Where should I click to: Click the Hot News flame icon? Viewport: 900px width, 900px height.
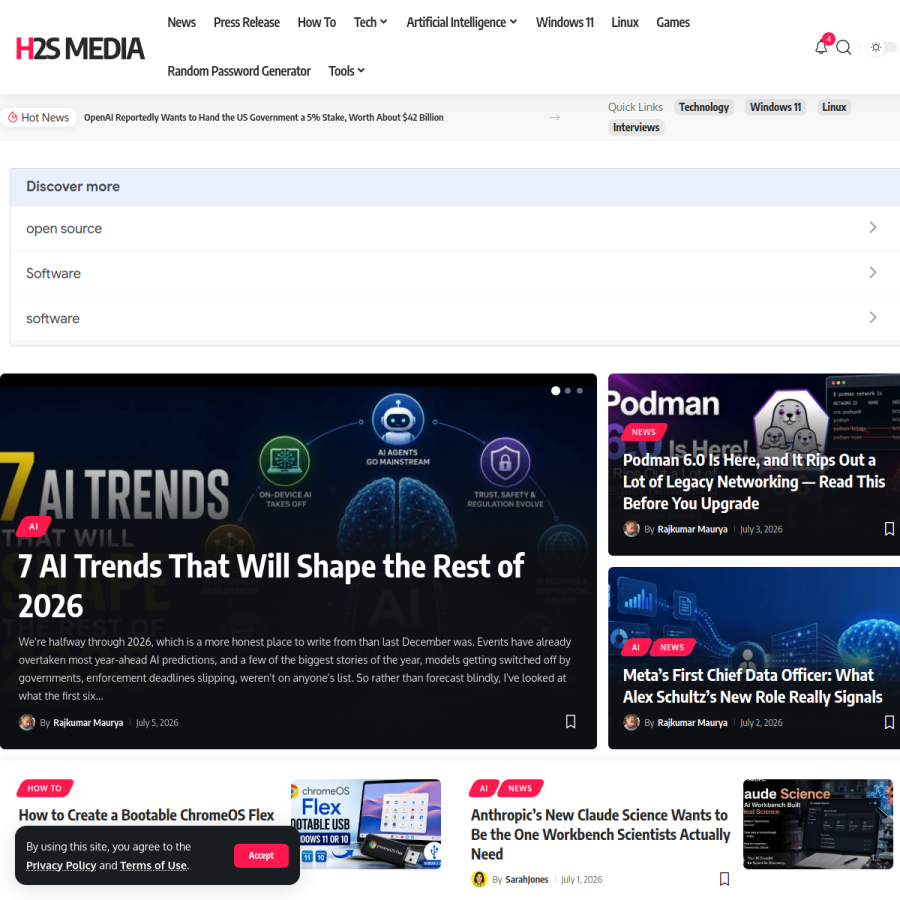coord(13,117)
